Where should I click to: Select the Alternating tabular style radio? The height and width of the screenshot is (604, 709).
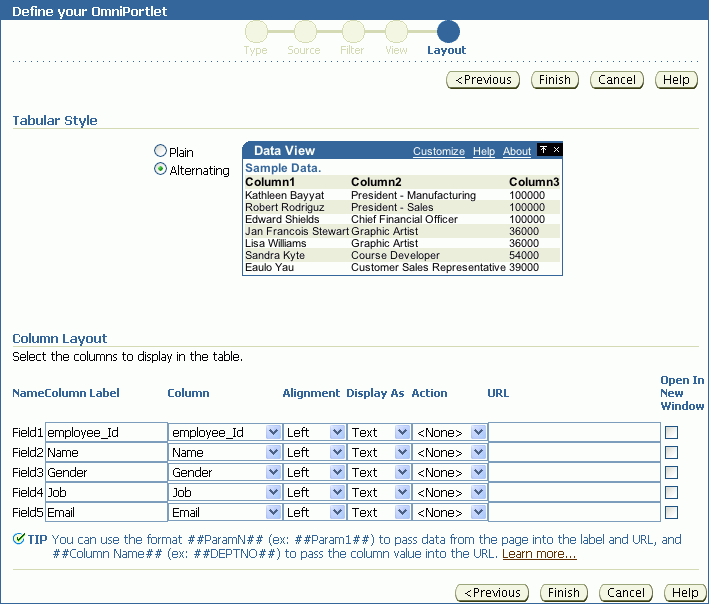[160, 169]
